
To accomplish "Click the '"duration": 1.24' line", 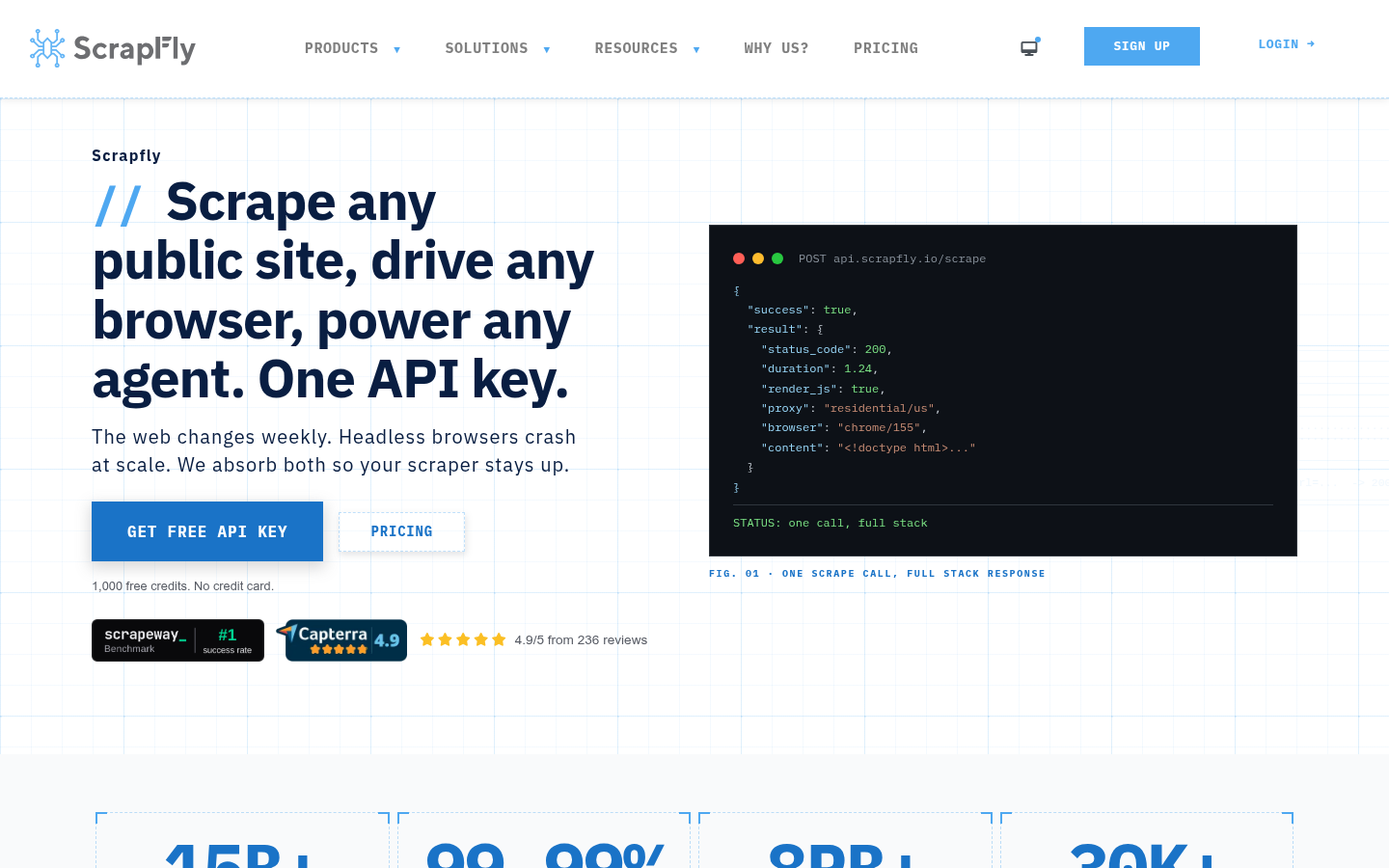I will tap(820, 368).
